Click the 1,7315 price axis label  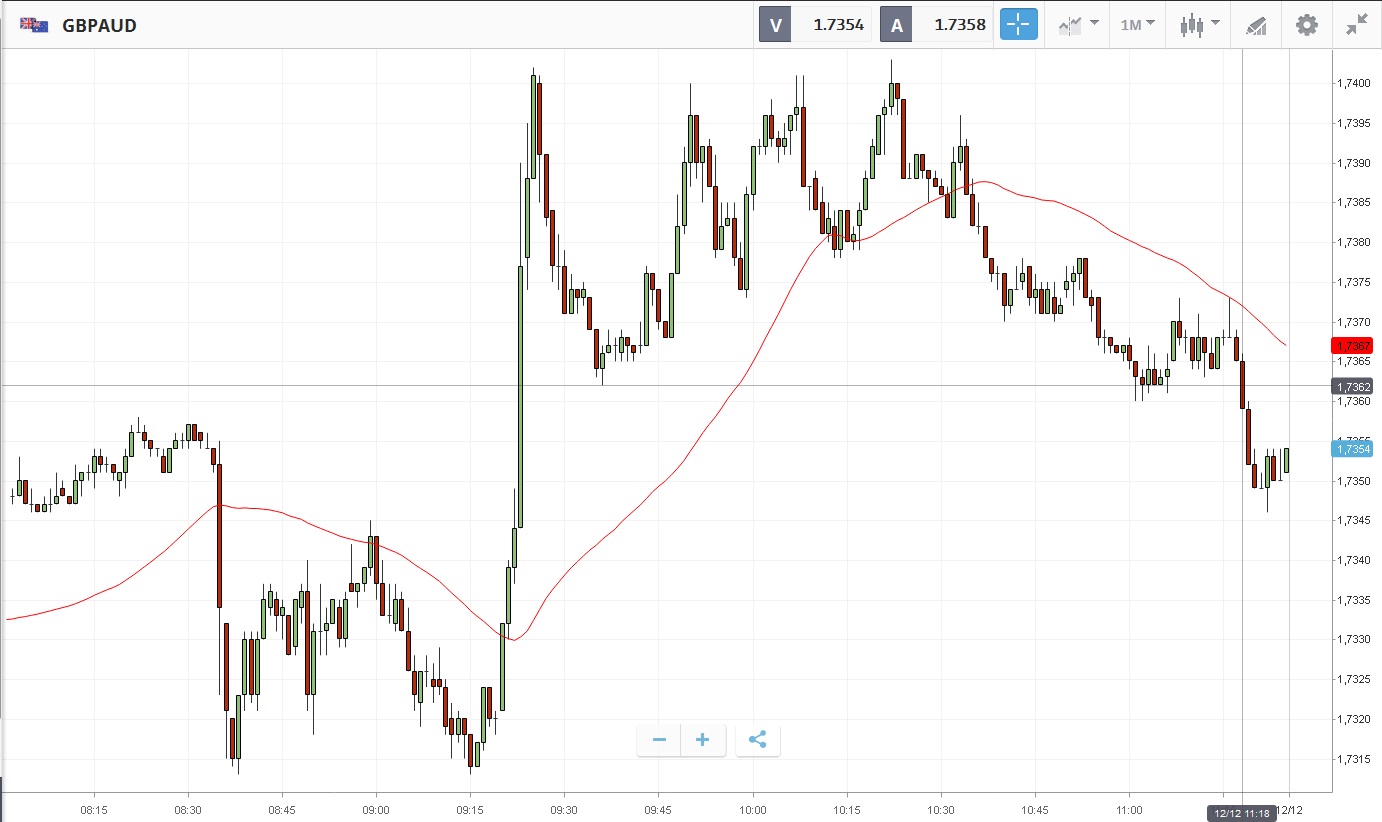1353,759
